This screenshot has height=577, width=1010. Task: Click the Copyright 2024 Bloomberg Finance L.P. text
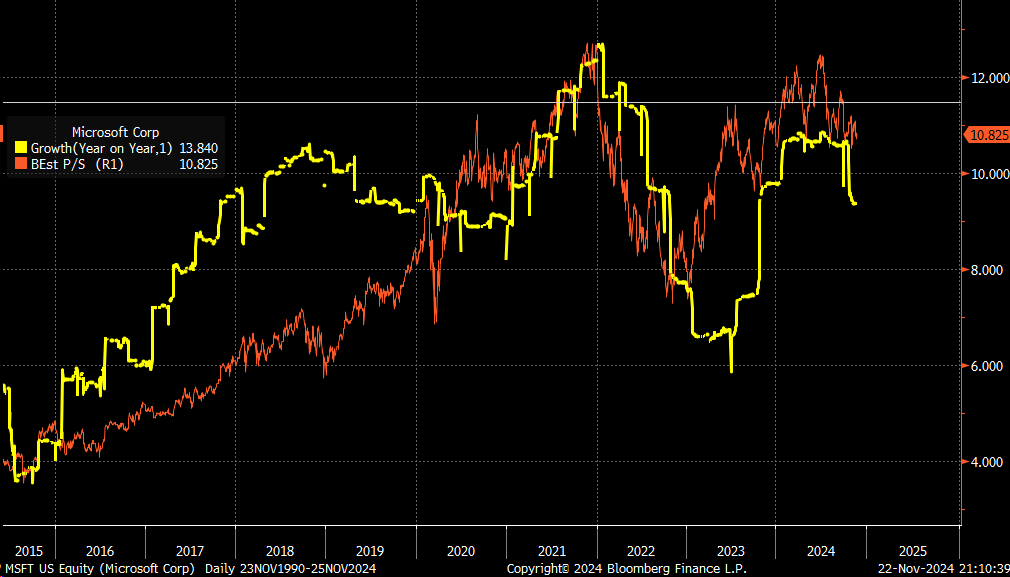point(627,569)
